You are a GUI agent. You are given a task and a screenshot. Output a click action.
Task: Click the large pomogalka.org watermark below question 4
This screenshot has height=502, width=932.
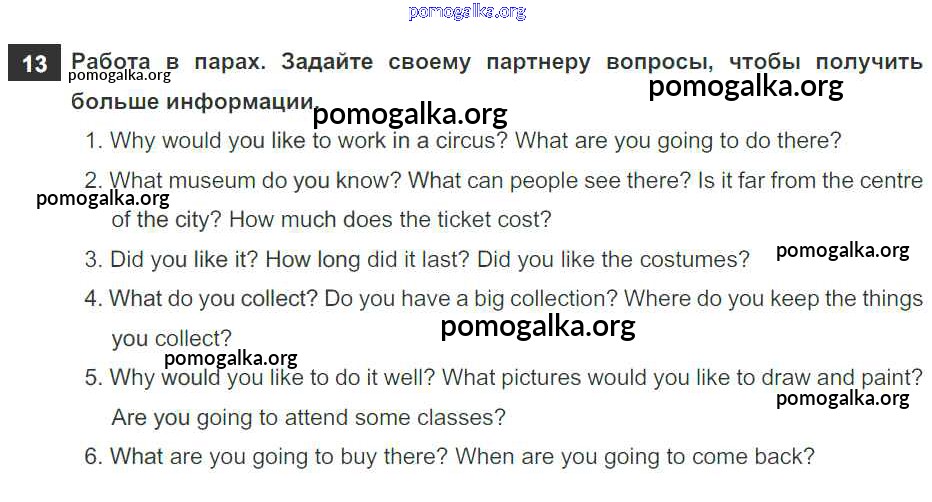537,326
